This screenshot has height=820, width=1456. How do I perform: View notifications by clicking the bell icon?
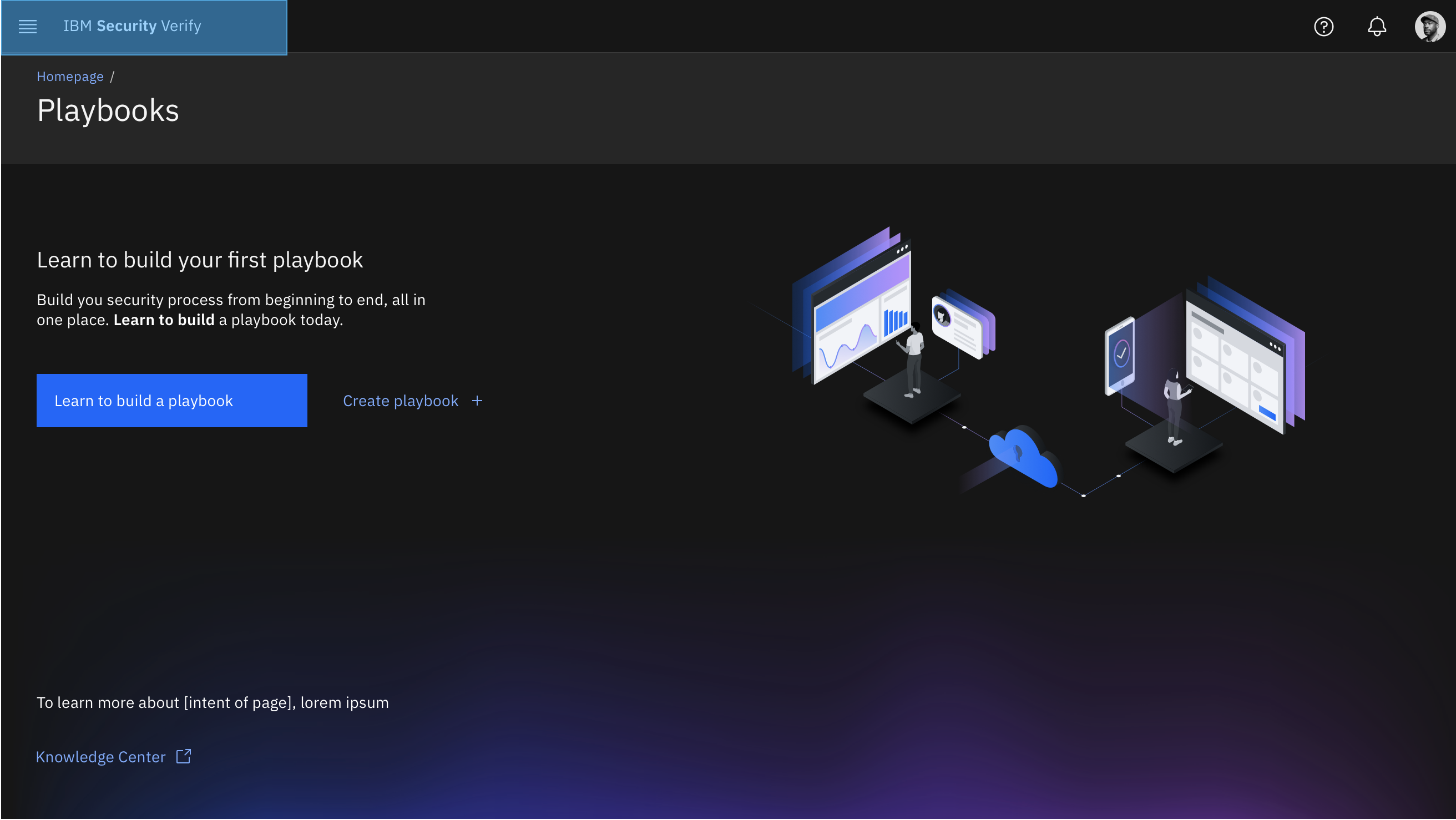pos(1376,27)
